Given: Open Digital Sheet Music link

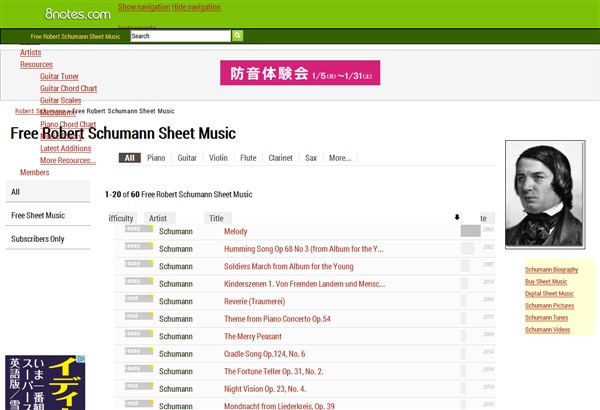Looking at the screenshot, I should pyautogui.click(x=549, y=294).
